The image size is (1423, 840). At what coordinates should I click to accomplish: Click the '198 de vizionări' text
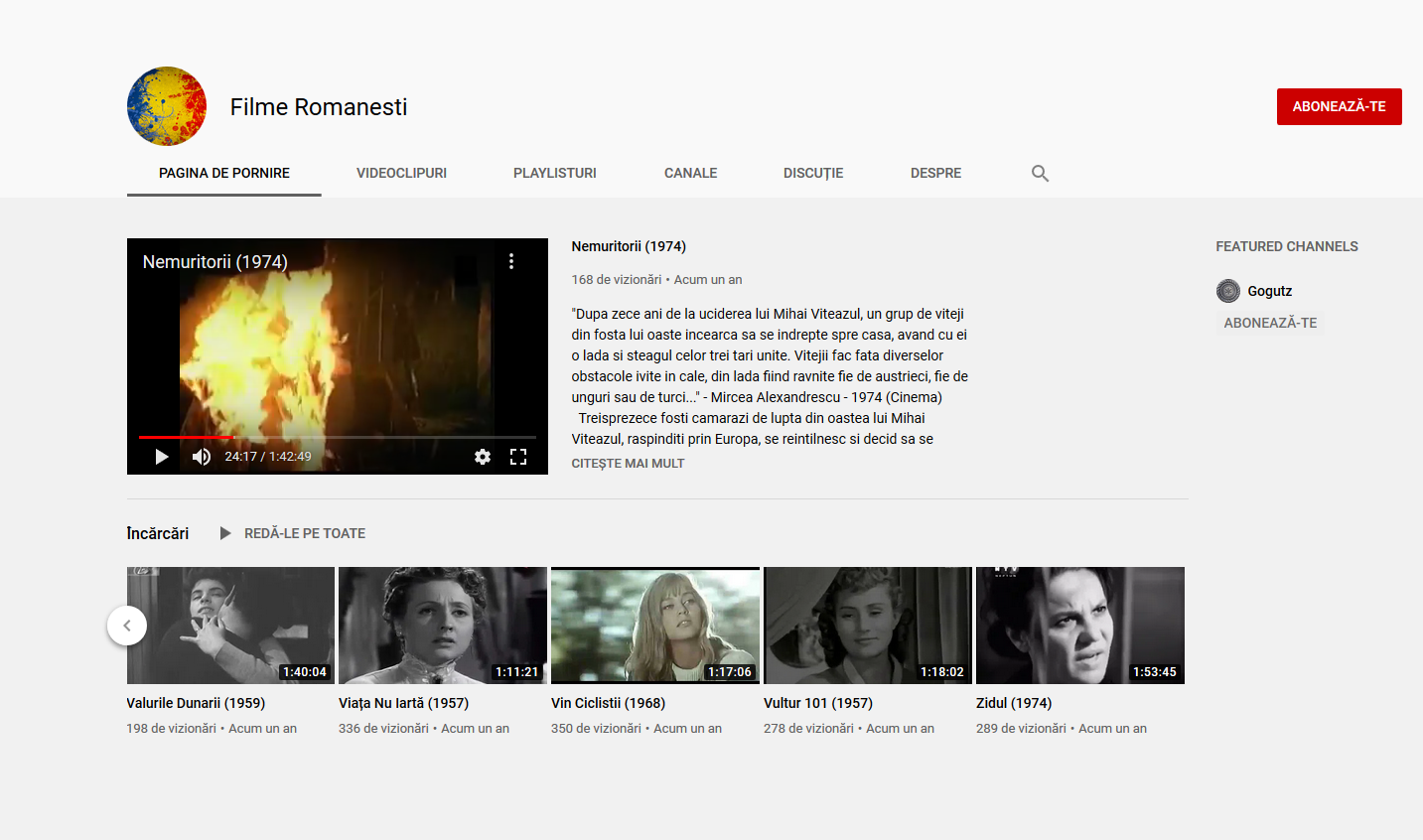(x=172, y=729)
